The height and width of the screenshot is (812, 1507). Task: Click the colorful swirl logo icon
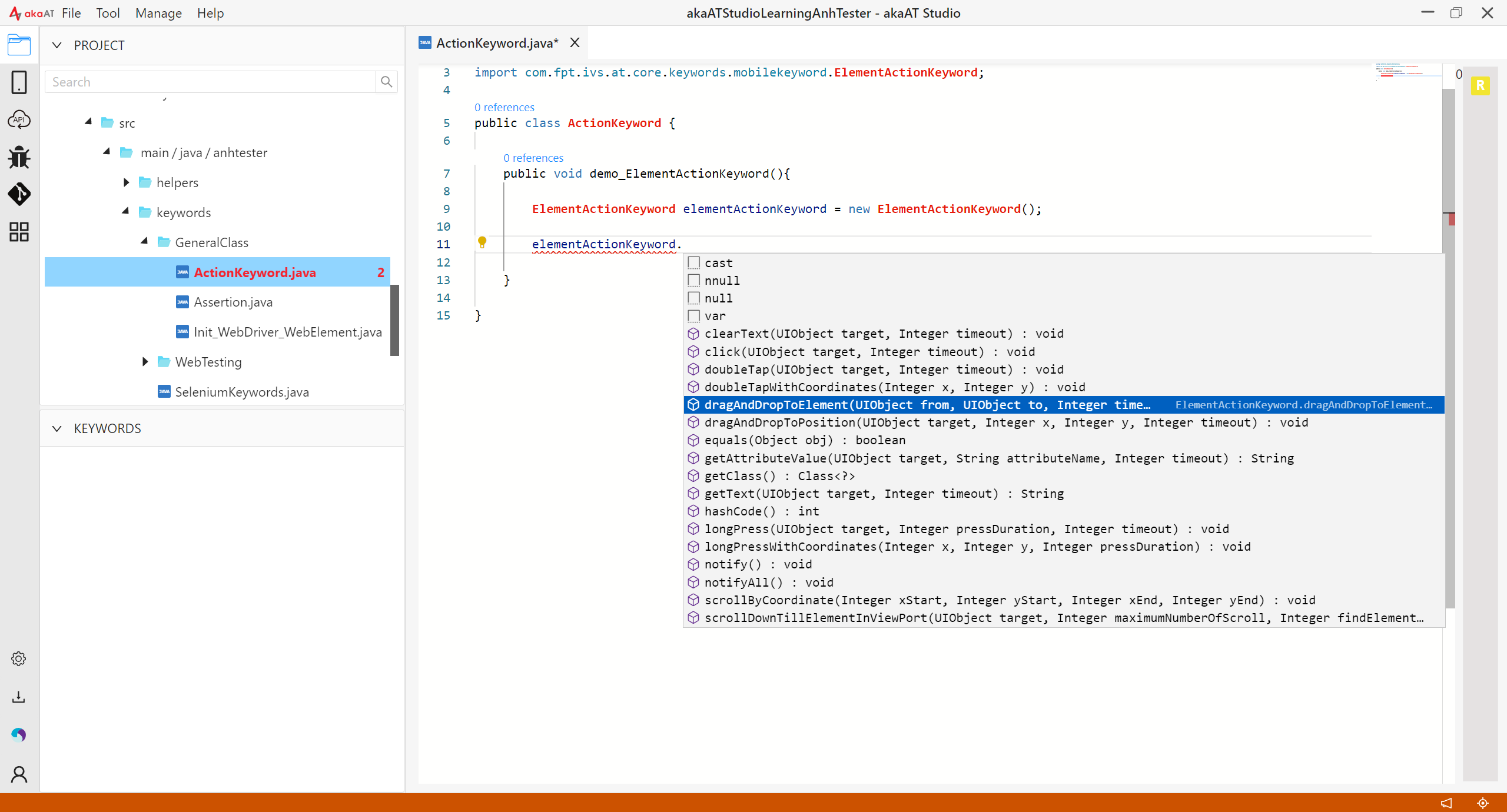[19, 734]
